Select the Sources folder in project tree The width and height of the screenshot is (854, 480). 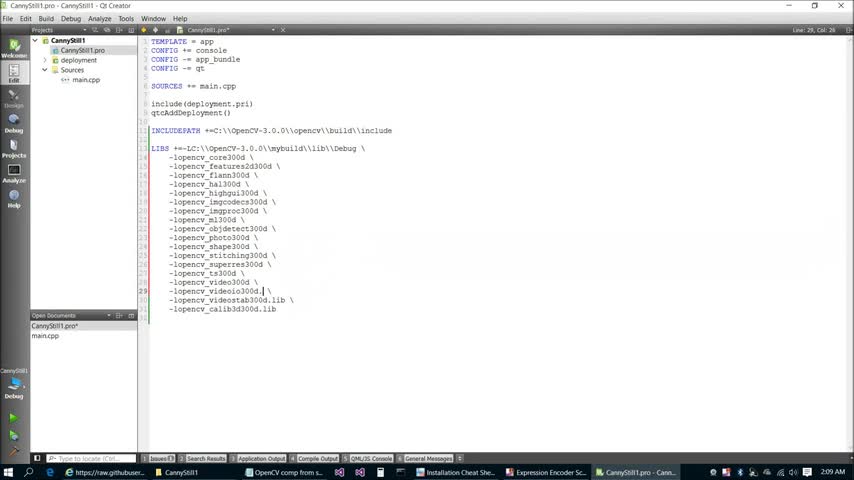tap(72, 70)
